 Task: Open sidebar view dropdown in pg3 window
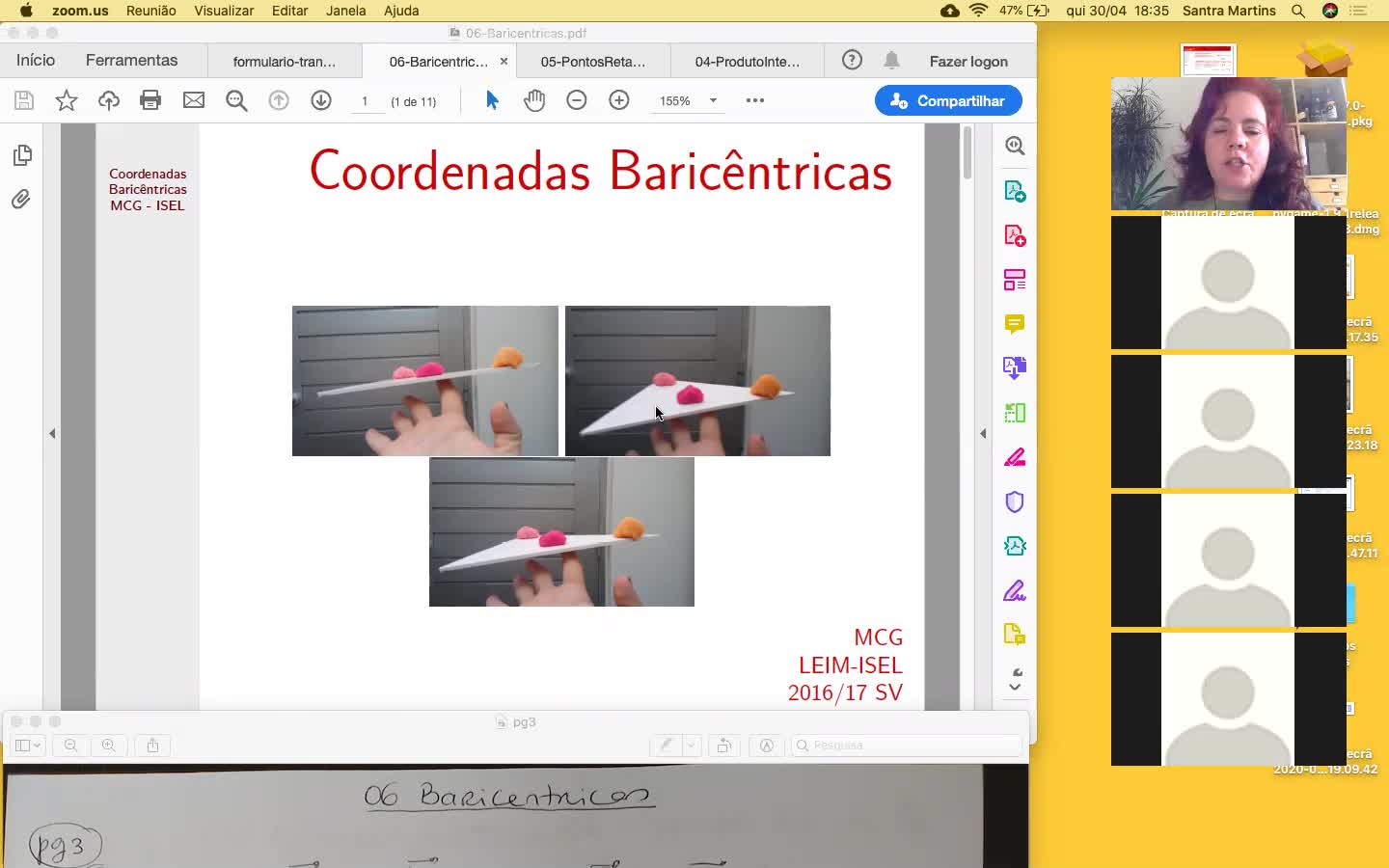point(27,745)
